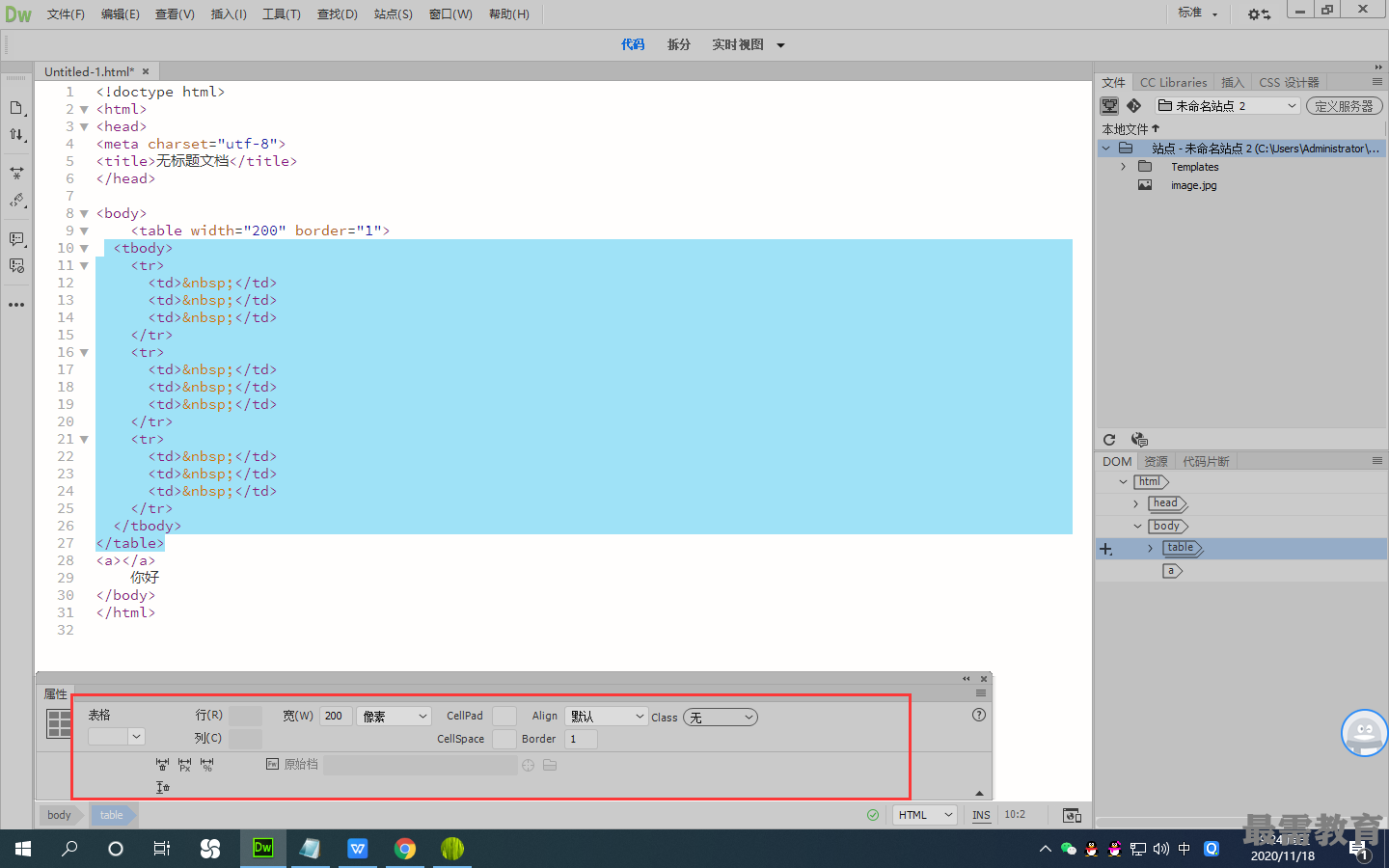Viewport: 1389px width, 868px height.
Task: Click convert table widths to percent icon
Action: pos(207,765)
